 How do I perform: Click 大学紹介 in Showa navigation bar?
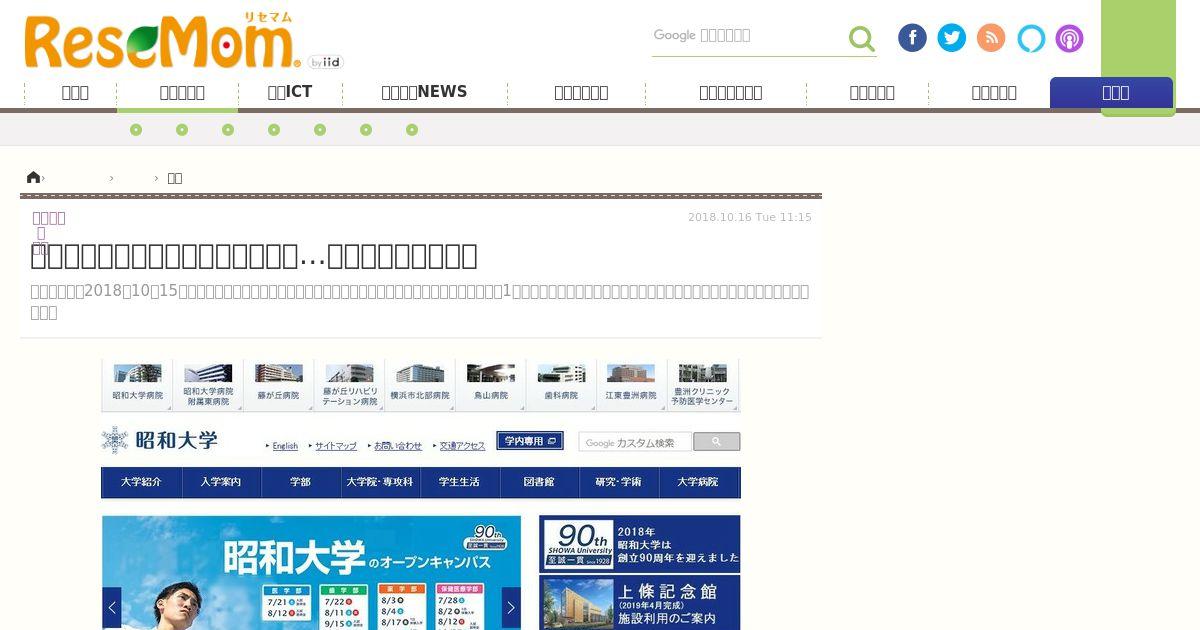141,482
